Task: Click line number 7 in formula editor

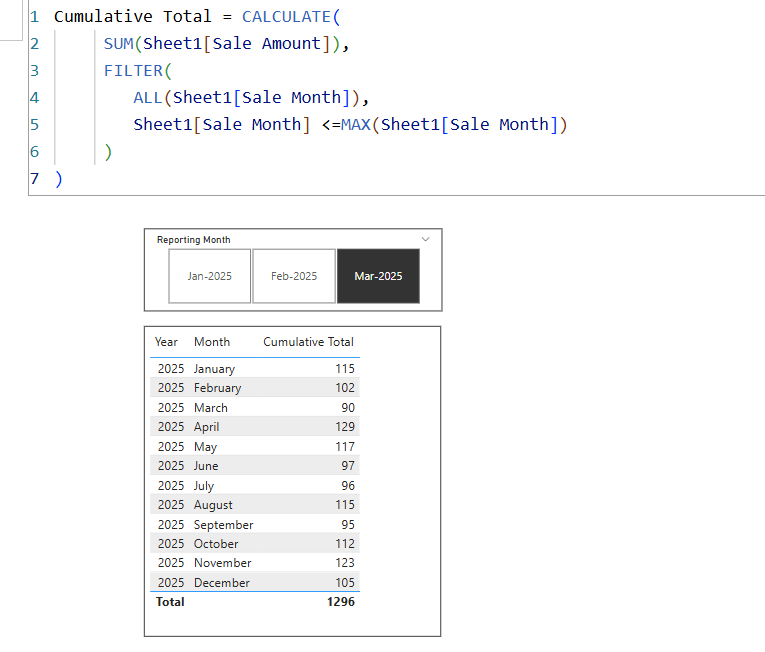Action: pyautogui.click(x=34, y=179)
